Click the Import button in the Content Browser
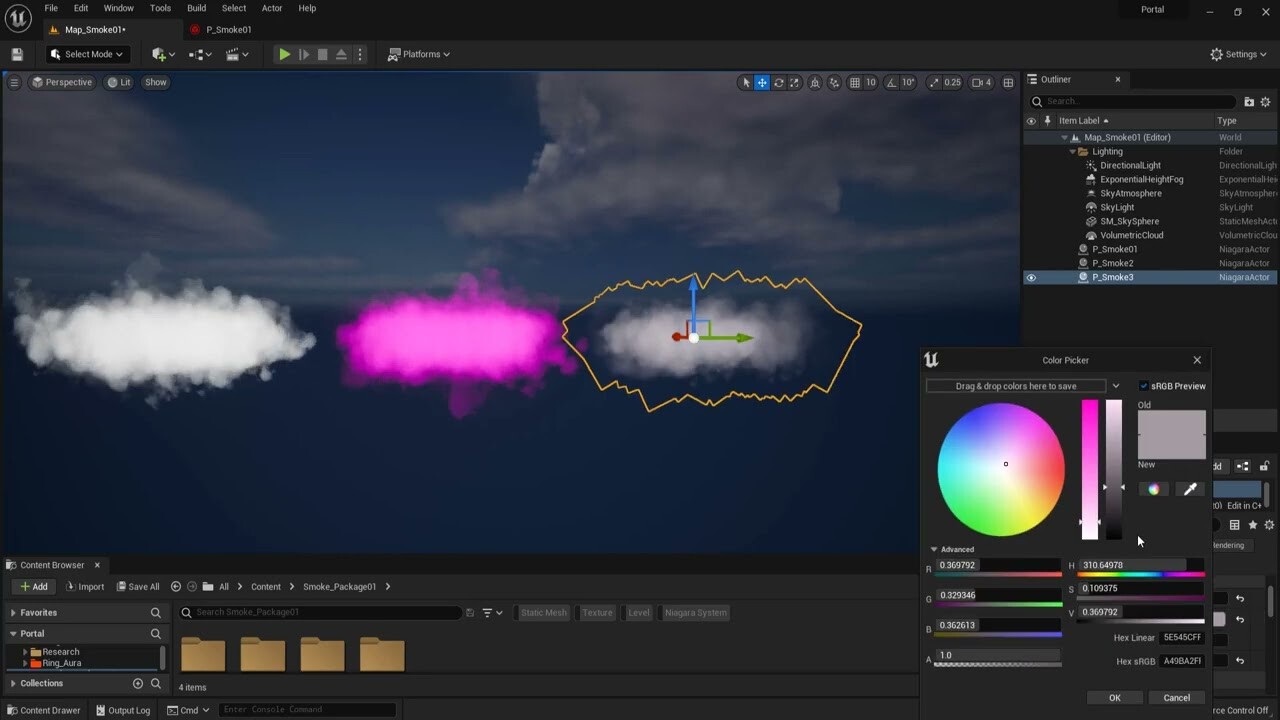 click(x=86, y=586)
